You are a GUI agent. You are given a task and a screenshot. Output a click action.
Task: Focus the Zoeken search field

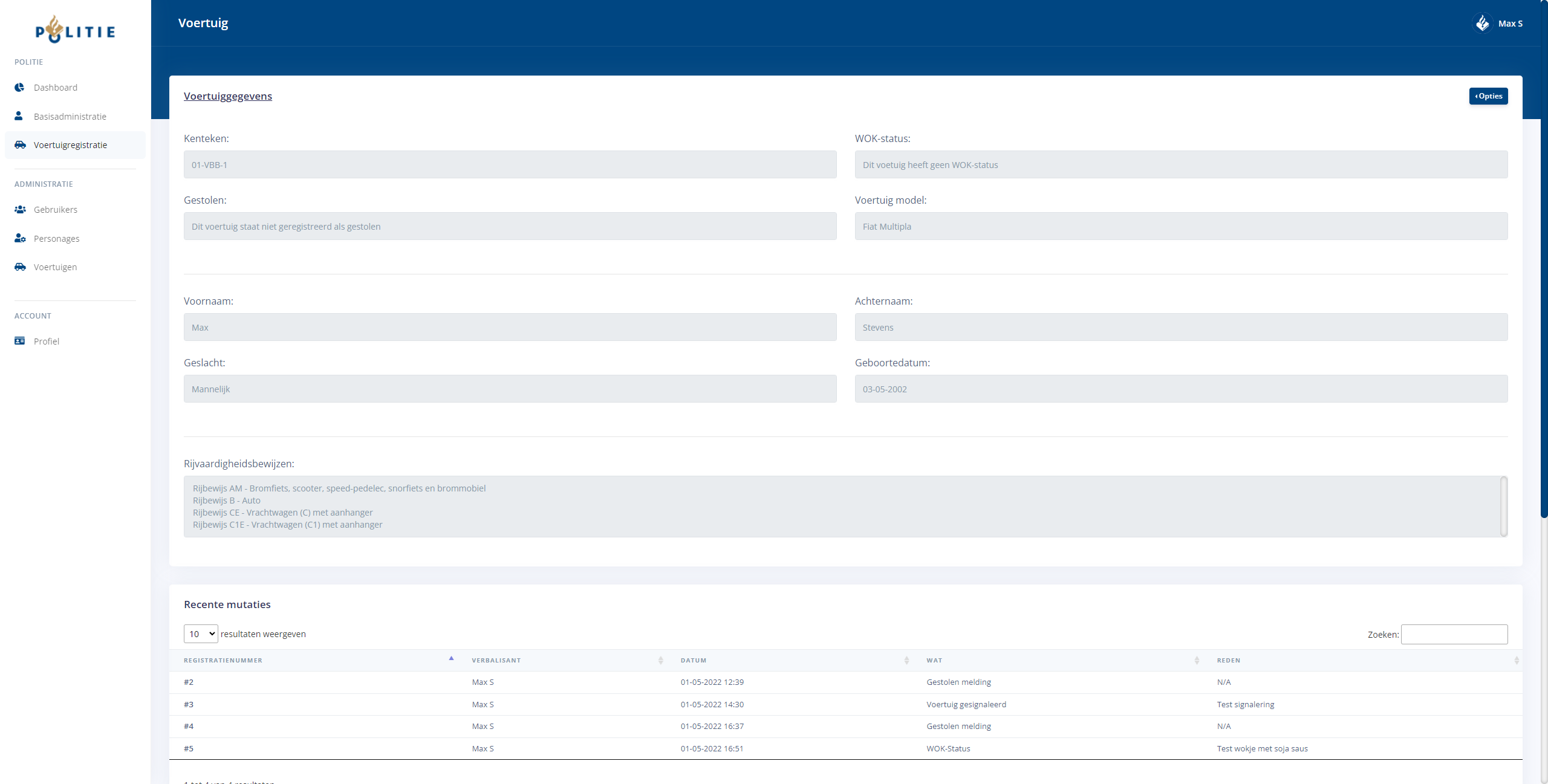1454,634
